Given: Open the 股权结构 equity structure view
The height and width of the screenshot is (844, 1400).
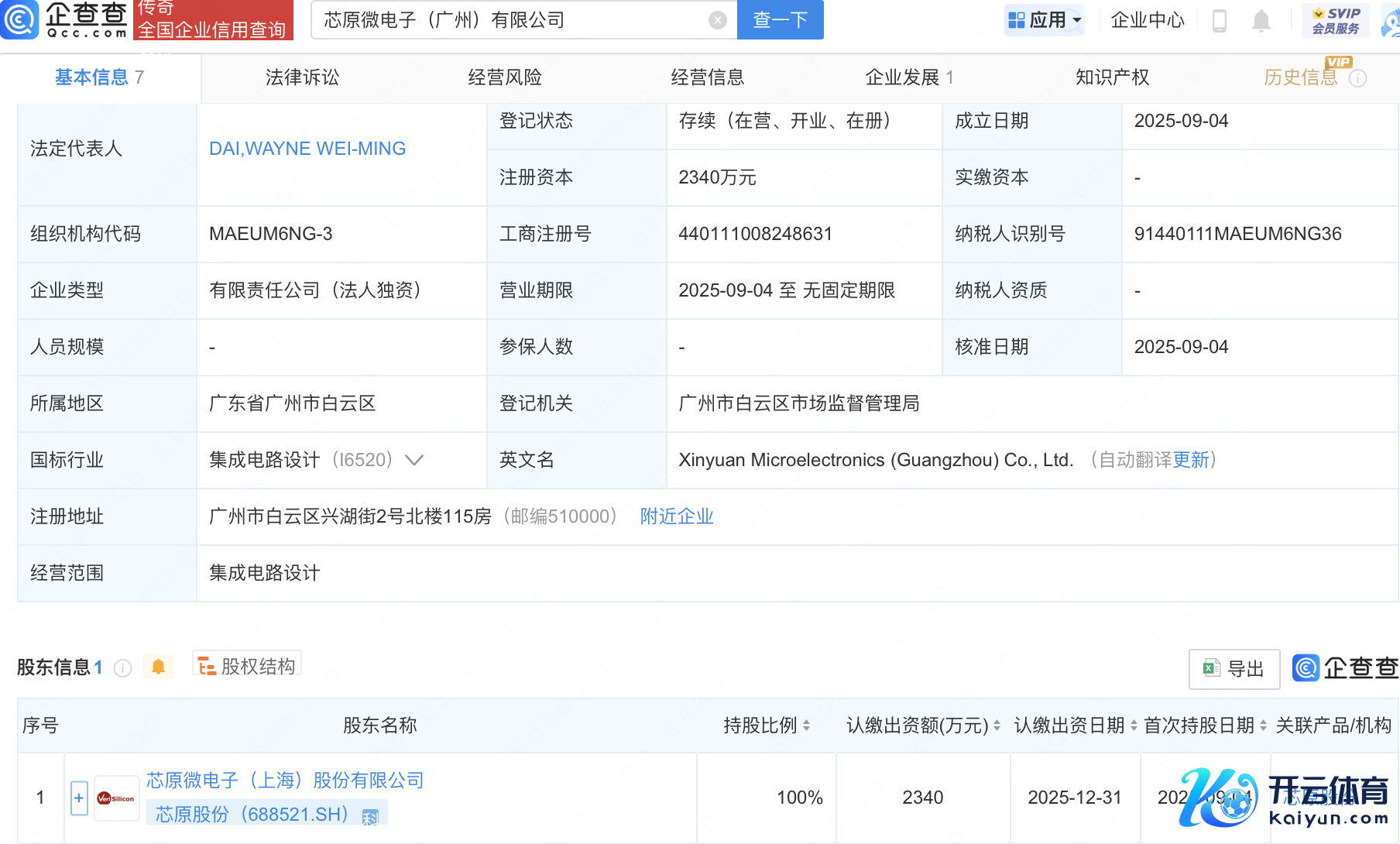Looking at the screenshot, I should (247, 666).
